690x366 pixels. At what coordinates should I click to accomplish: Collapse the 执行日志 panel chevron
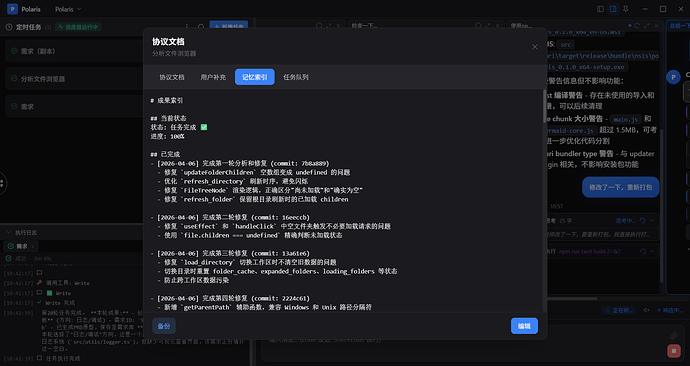[x=8, y=232]
